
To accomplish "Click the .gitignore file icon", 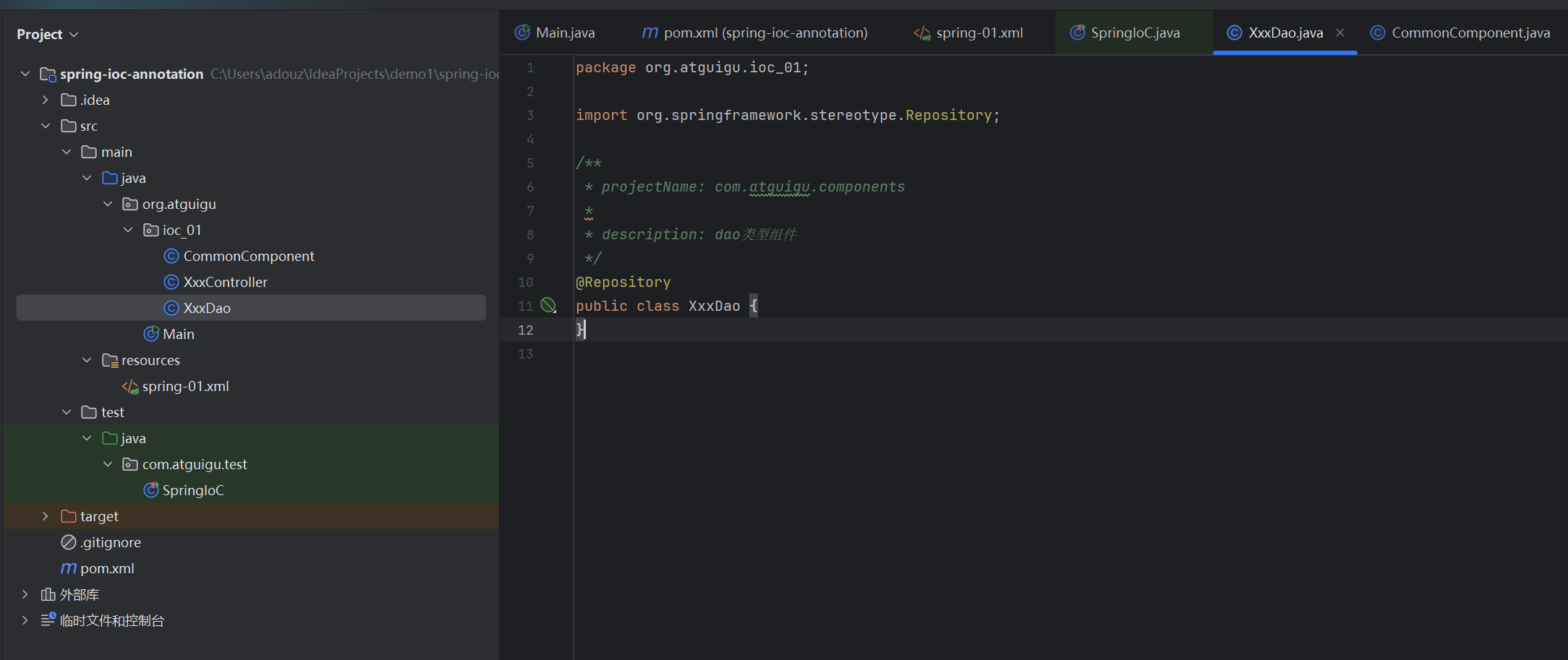I will pyautogui.click(x=69, y=543).
